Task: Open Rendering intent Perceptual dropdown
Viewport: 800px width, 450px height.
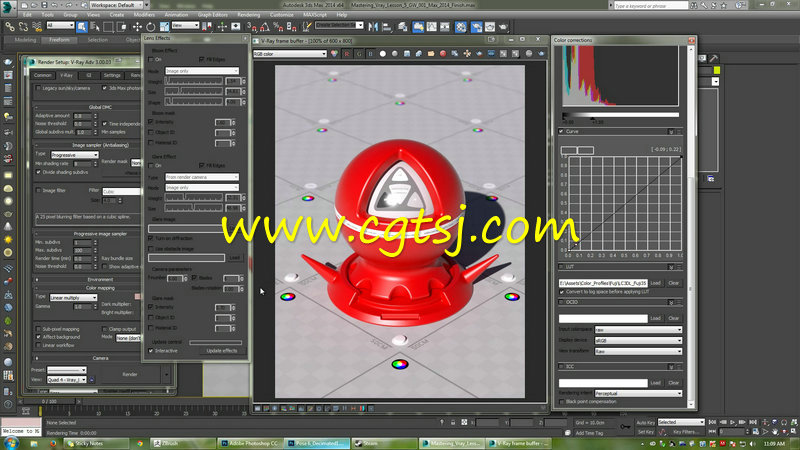Action: click(x=638, y=393)
